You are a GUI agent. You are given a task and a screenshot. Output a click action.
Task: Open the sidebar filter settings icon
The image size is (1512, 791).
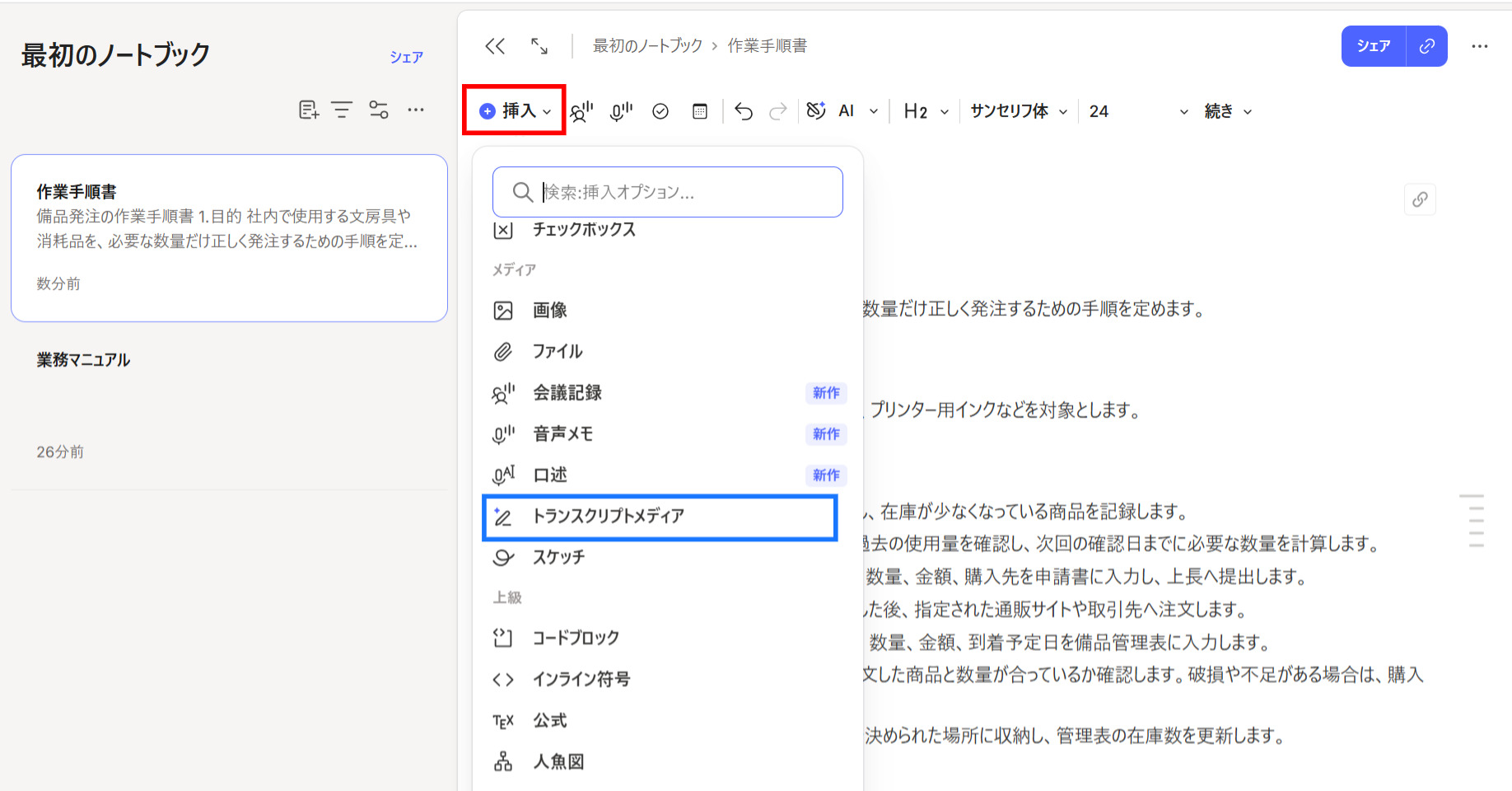[379, 110]
